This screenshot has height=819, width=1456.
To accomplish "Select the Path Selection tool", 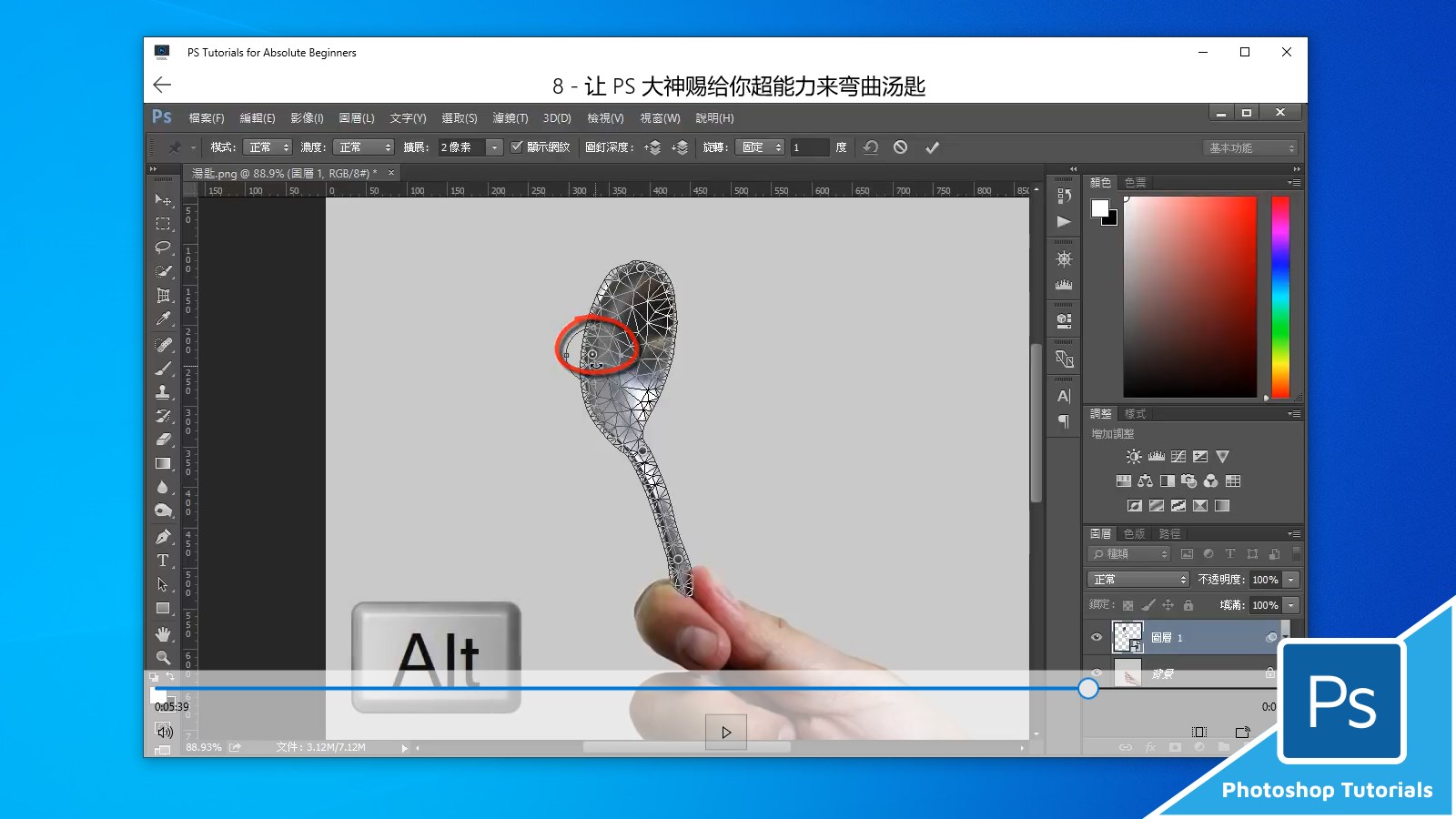I will click(x=163, y=584).
